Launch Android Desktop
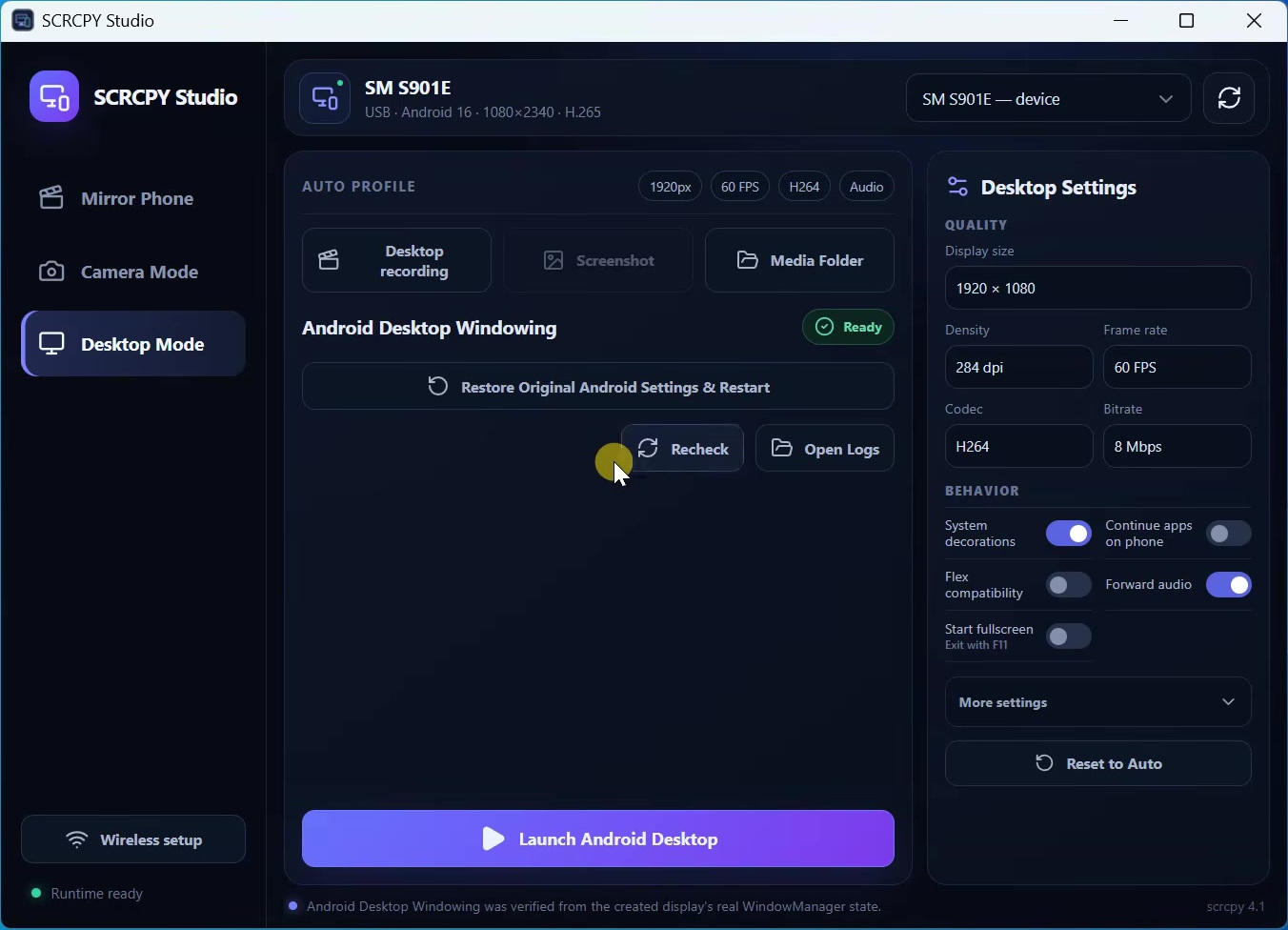Screen dimensions: 1288x930 pos(598,839)
